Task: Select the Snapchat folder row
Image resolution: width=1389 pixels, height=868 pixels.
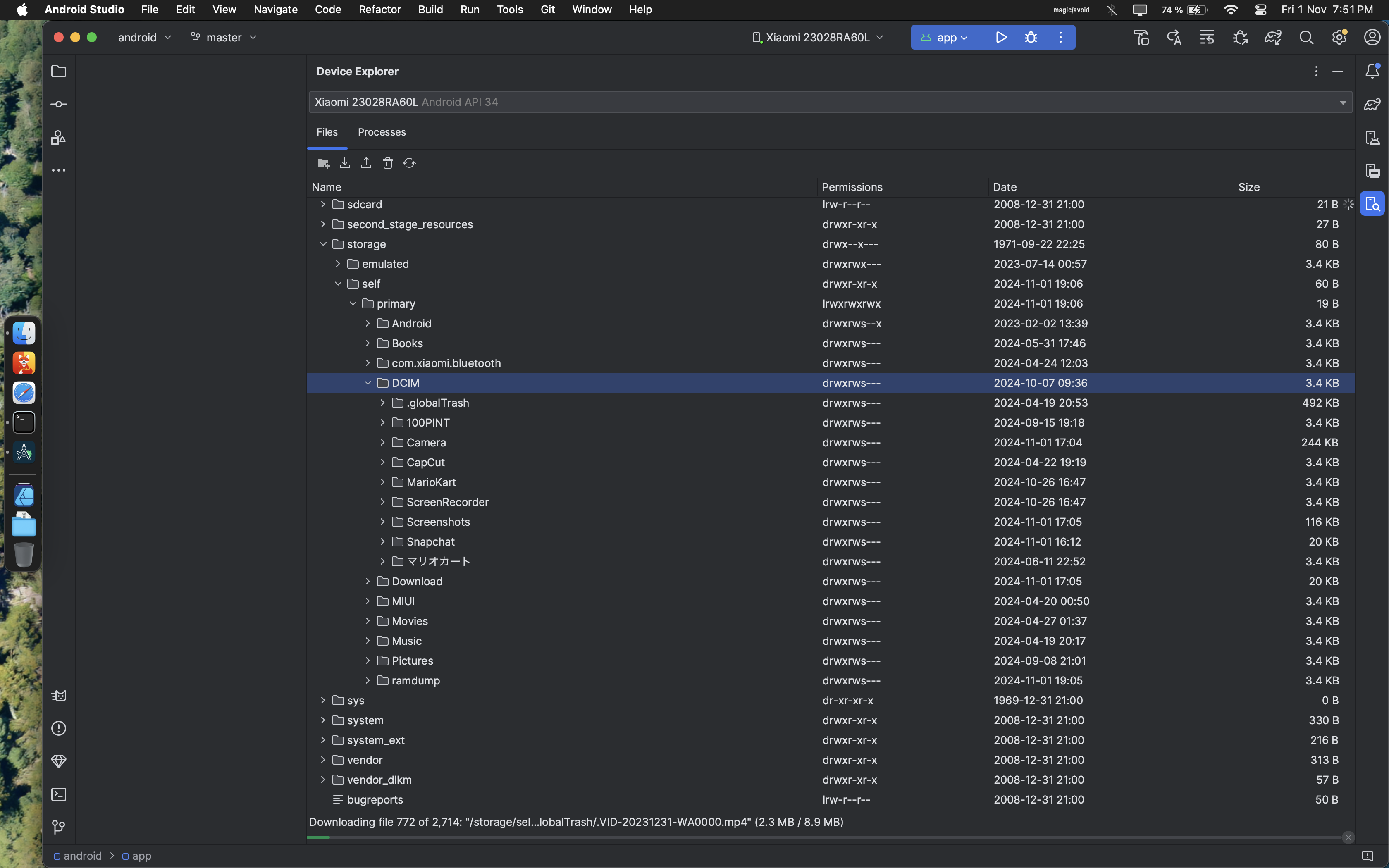Action: coord(831,542)
